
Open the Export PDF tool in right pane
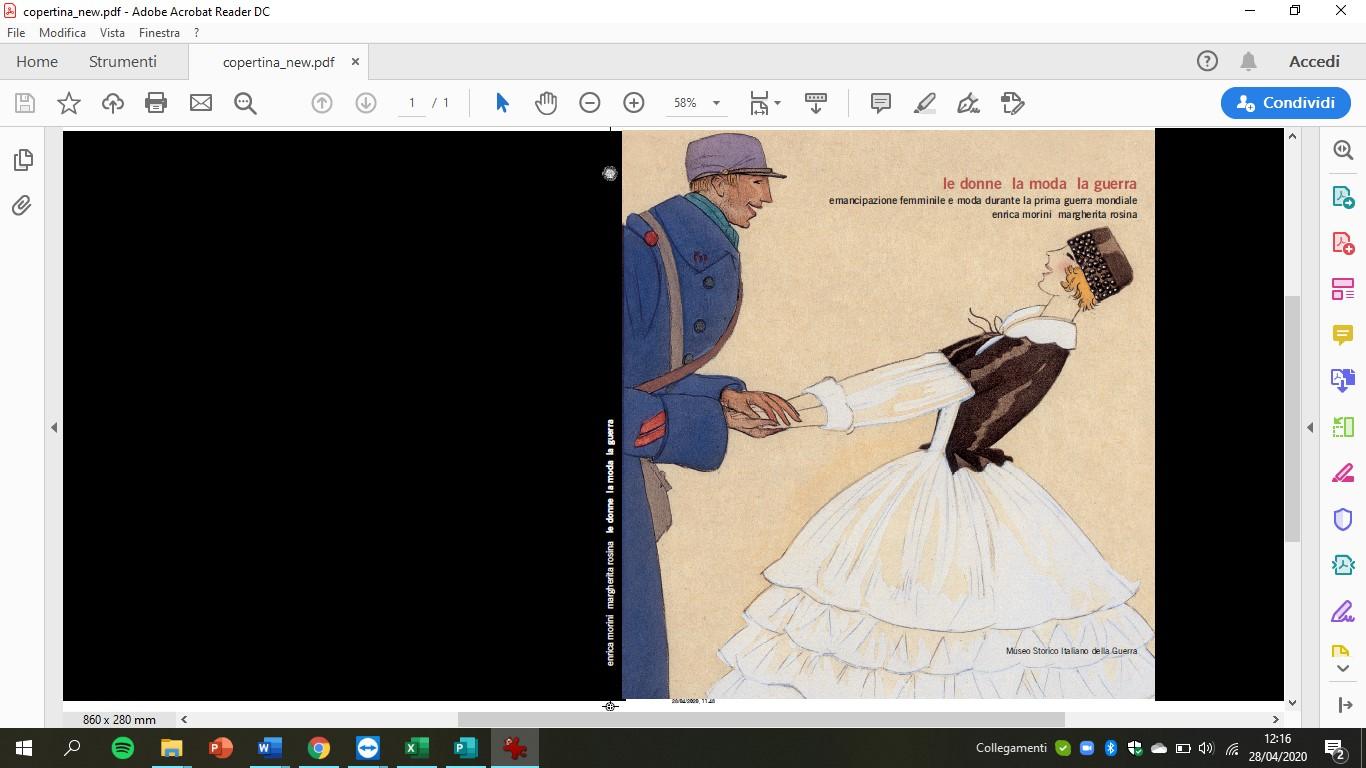[x=1343, y=197]
